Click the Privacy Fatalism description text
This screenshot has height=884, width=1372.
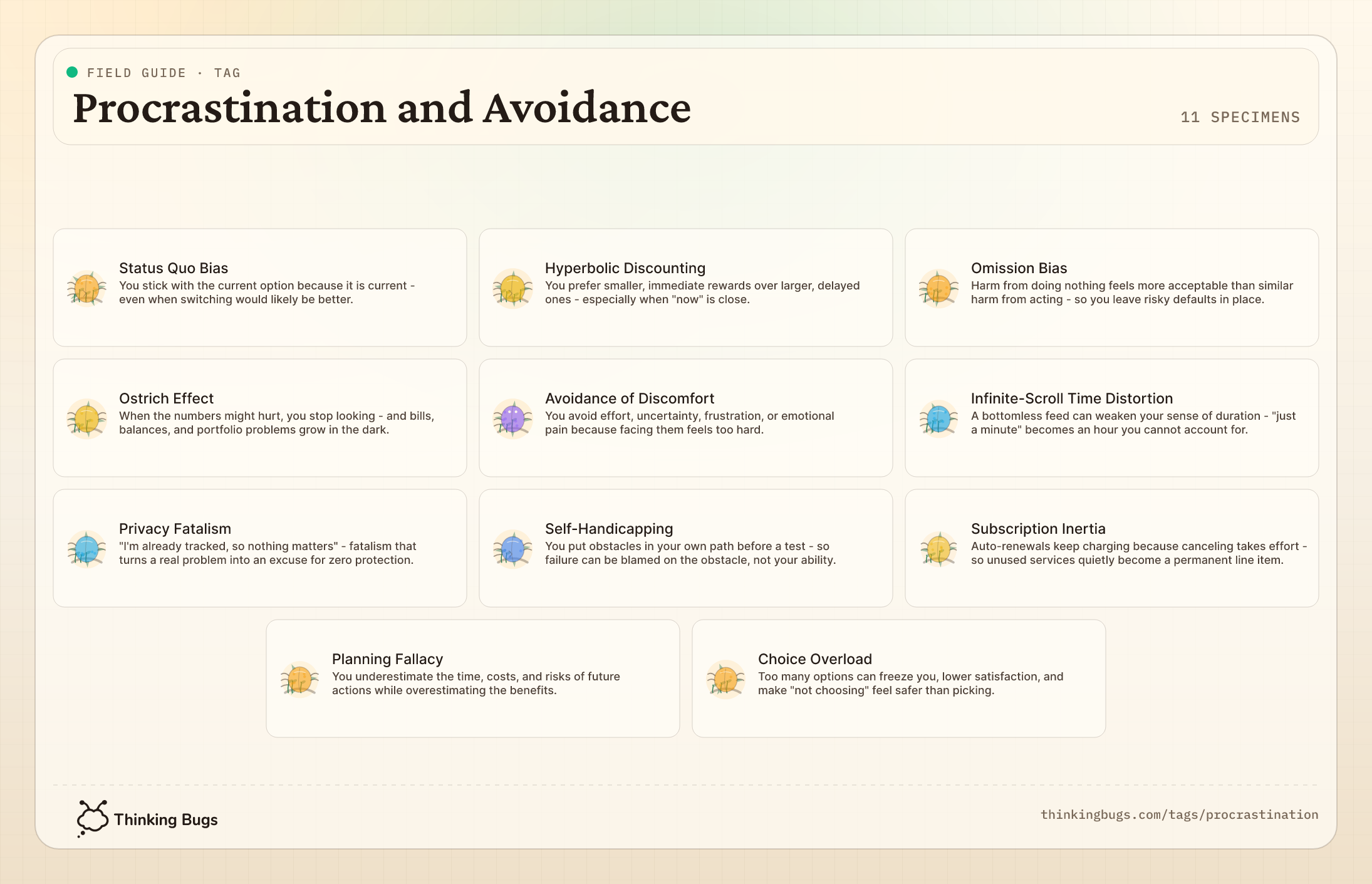click(x=268, y=553)
